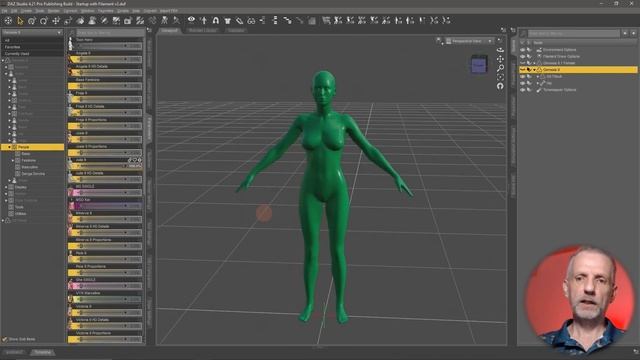Open the File menu

click(4, 11)
